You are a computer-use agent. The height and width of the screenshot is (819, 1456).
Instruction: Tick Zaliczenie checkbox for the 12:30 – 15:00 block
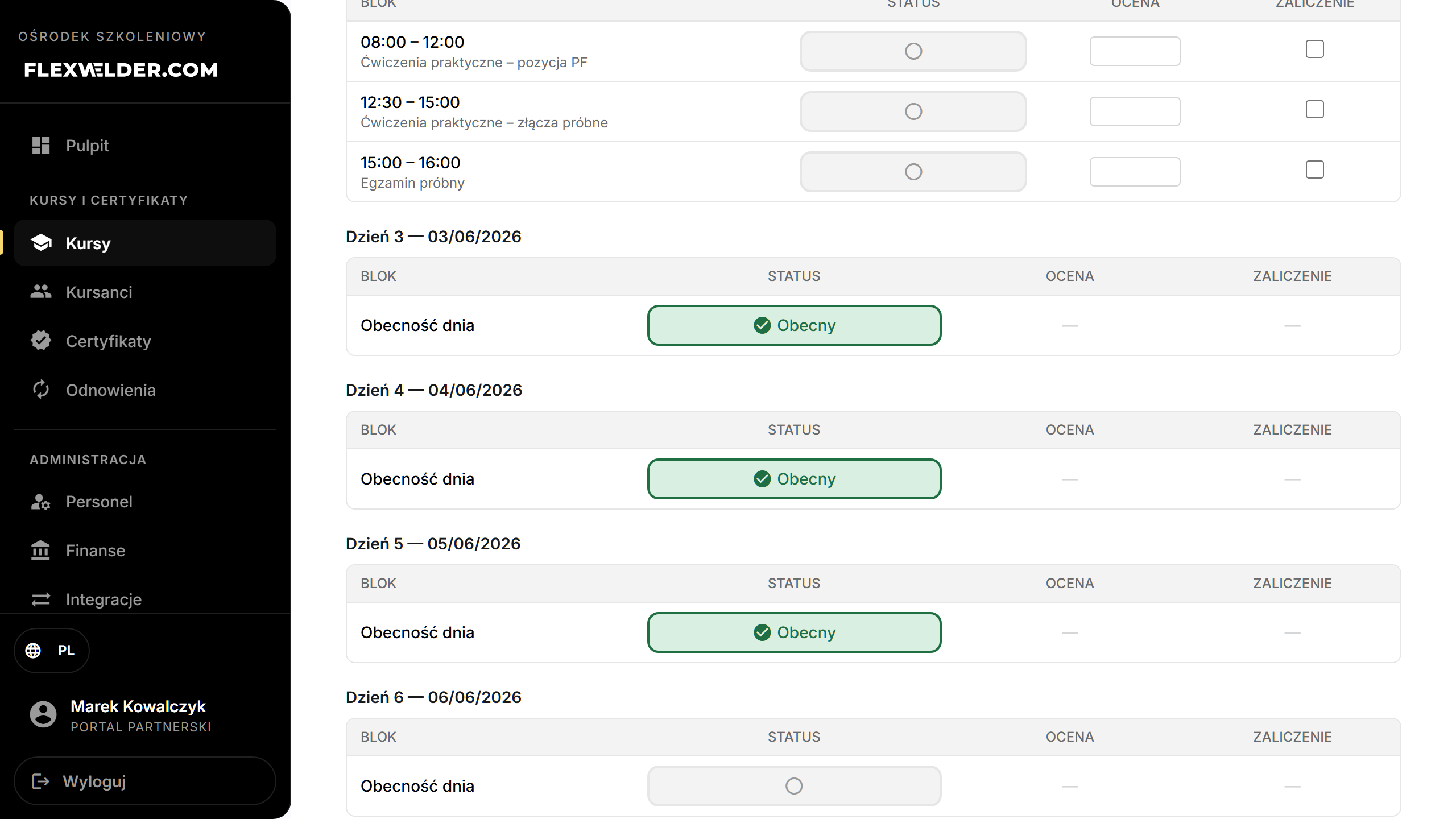[1314, 109]
